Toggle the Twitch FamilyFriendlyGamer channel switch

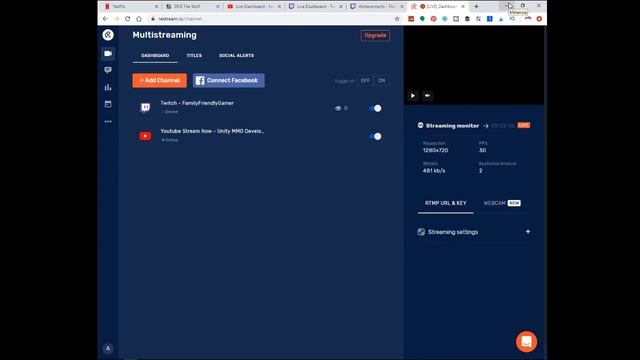[375, 108]
